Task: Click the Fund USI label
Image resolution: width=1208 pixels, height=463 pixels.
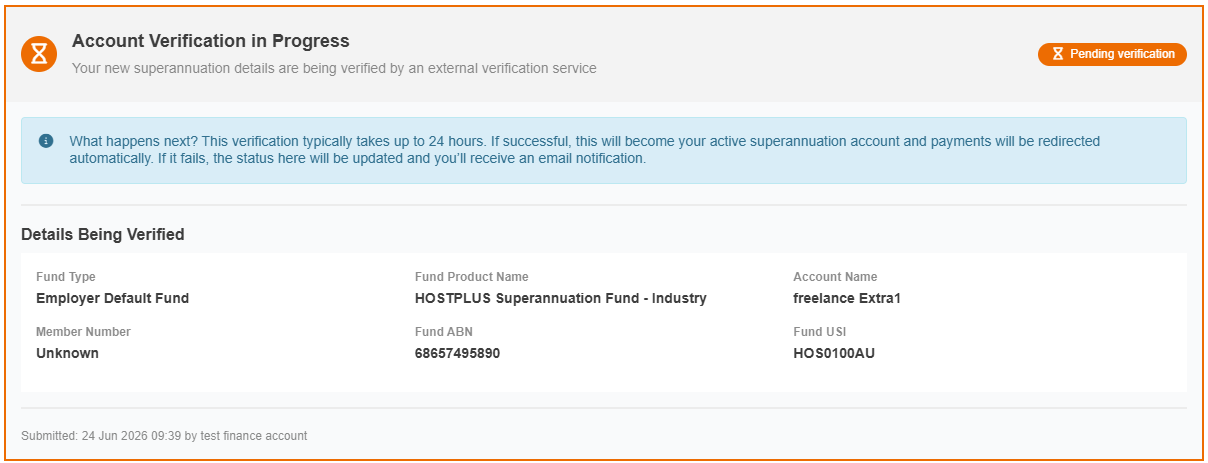Action: click(x=820, y=332)
